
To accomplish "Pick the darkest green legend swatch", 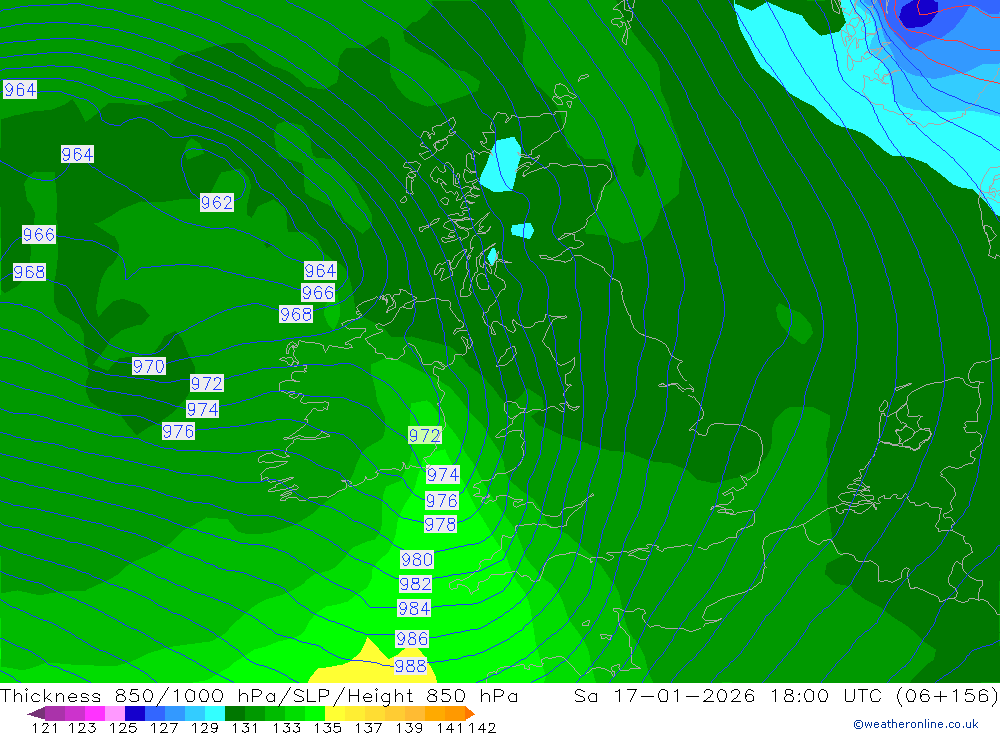I will pos(235,713).
